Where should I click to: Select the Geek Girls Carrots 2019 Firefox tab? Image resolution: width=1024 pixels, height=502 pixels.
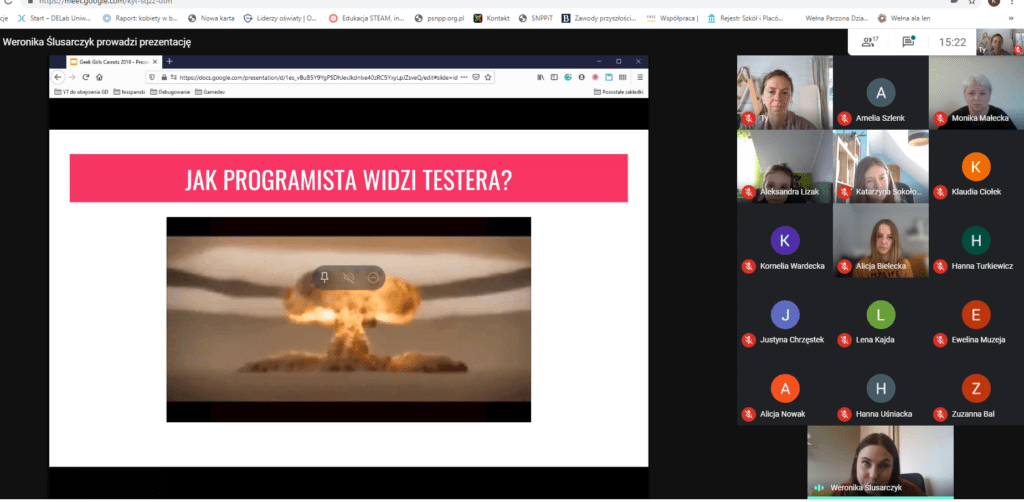(113, 61)
